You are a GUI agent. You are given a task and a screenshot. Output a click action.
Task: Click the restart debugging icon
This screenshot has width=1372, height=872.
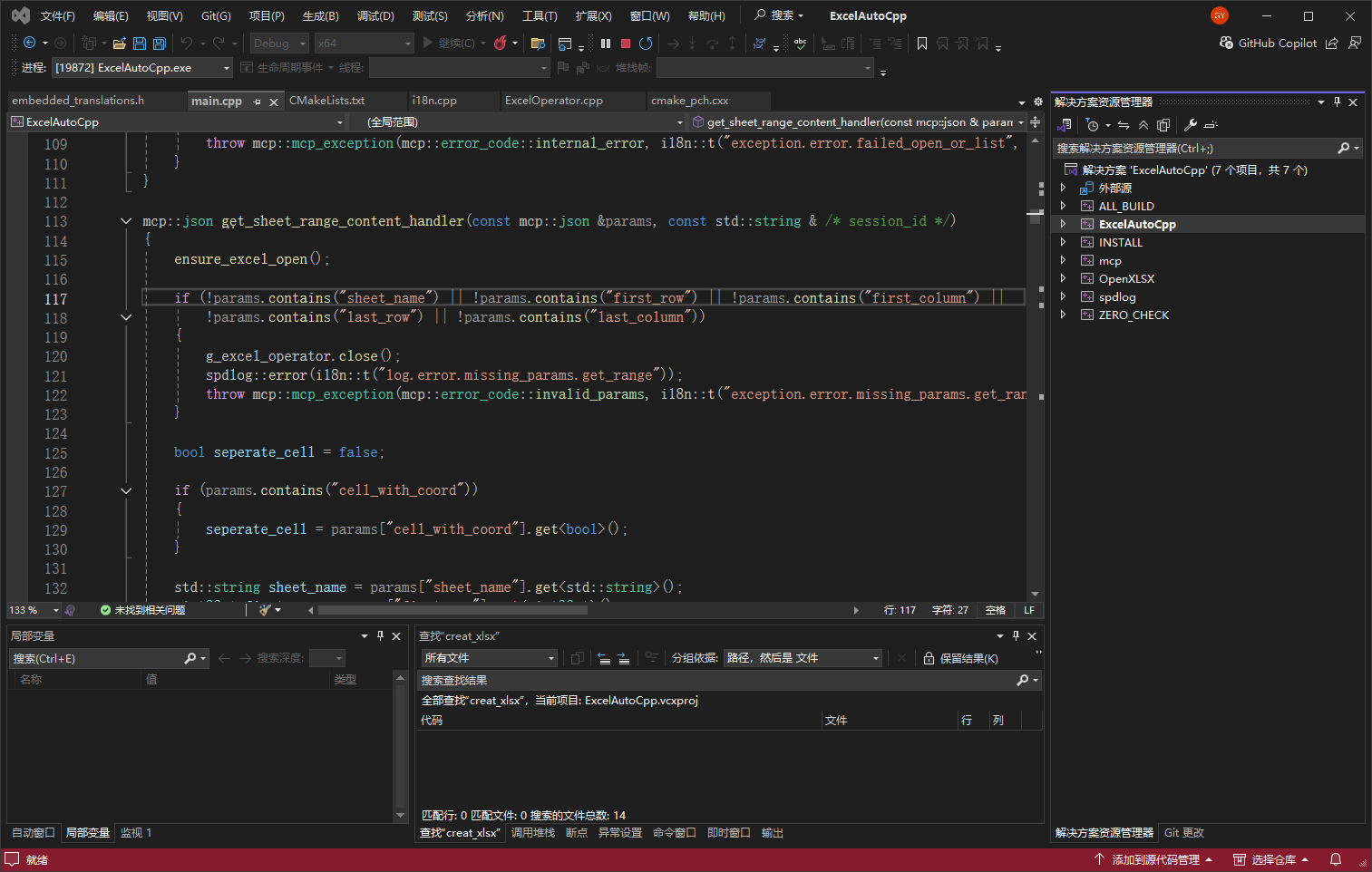[646, 43]
